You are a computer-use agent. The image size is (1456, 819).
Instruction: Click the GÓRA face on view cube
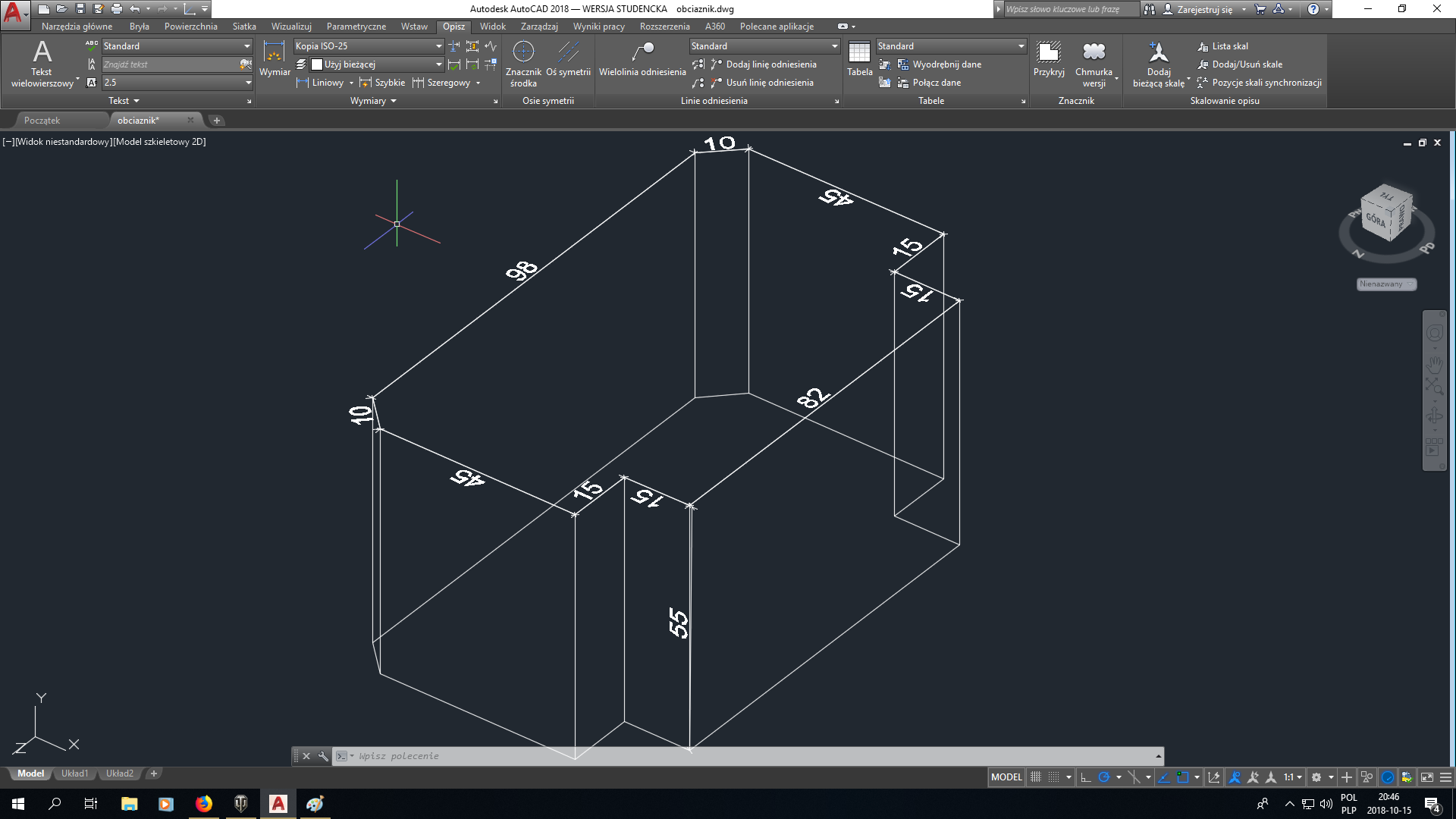point(1376,220)
